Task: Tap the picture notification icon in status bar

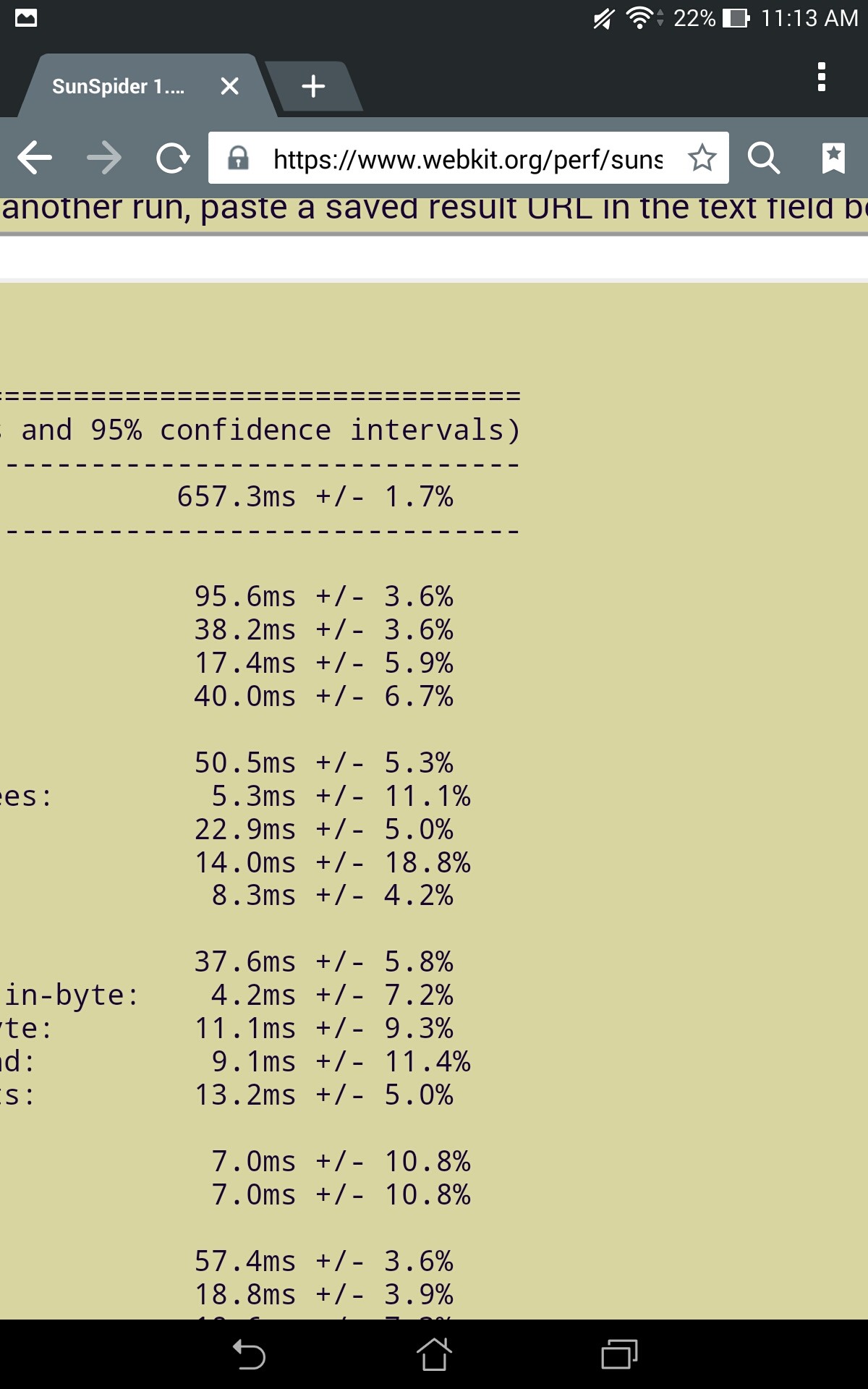Action: (26, 18)
